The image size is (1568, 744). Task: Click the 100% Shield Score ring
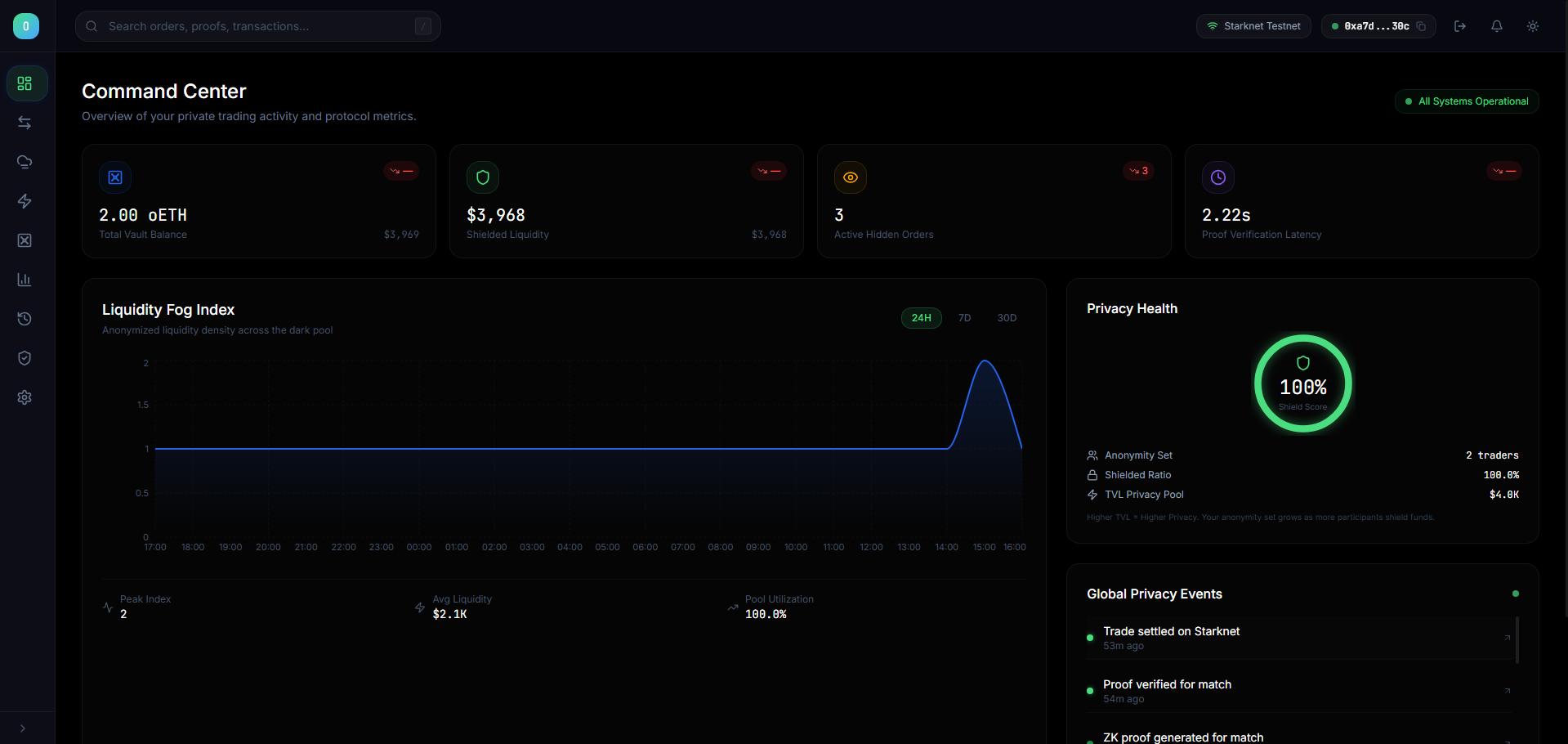pyautogui.click(x=1303, y=383)
